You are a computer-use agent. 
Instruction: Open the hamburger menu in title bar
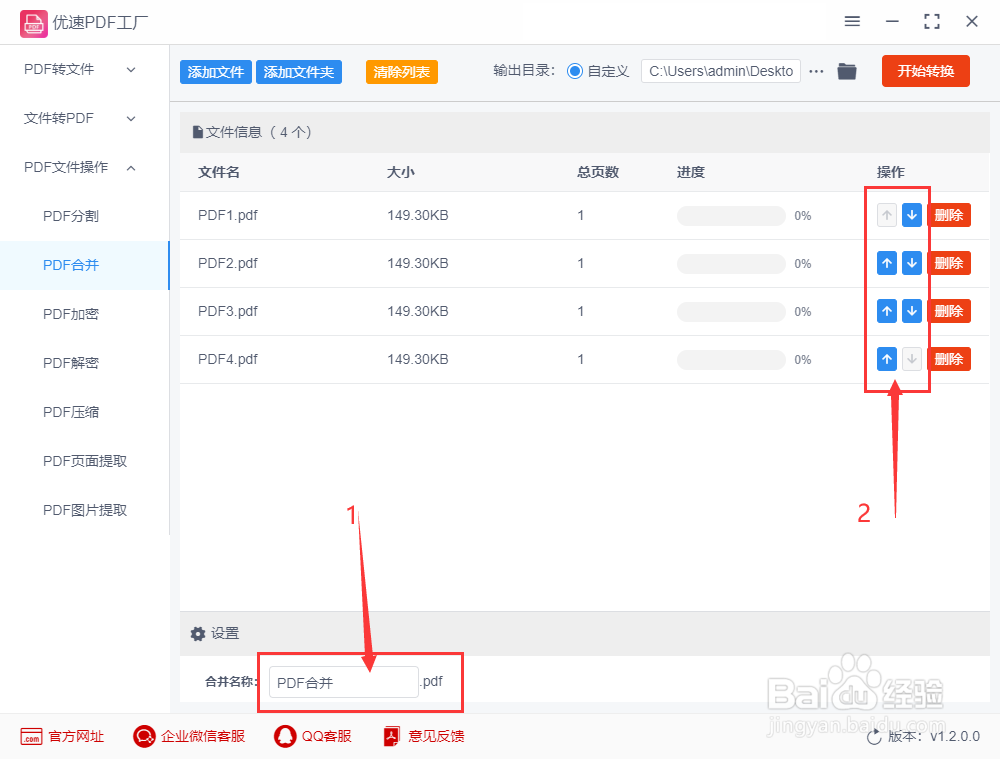click(852, 22)
